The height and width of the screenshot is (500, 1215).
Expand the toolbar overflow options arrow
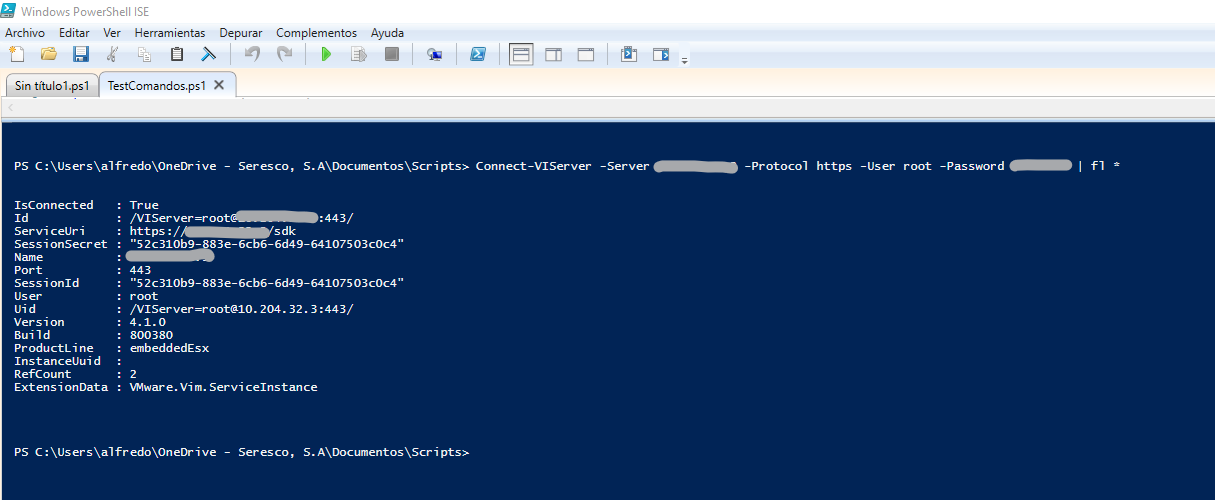[685, 60]
